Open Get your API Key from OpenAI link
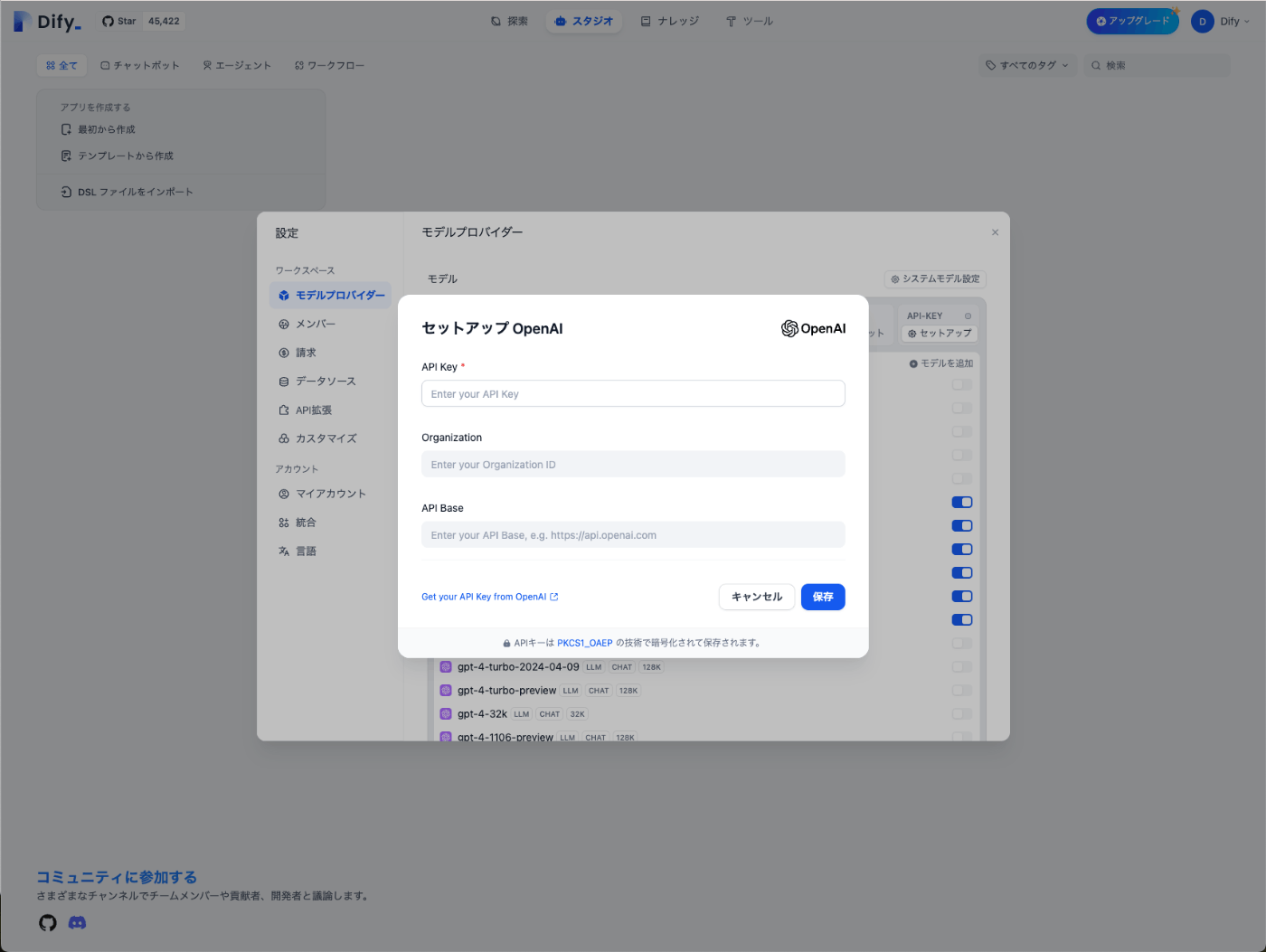The height and width of the screenshot is (952, 1266). coord(489,597)
